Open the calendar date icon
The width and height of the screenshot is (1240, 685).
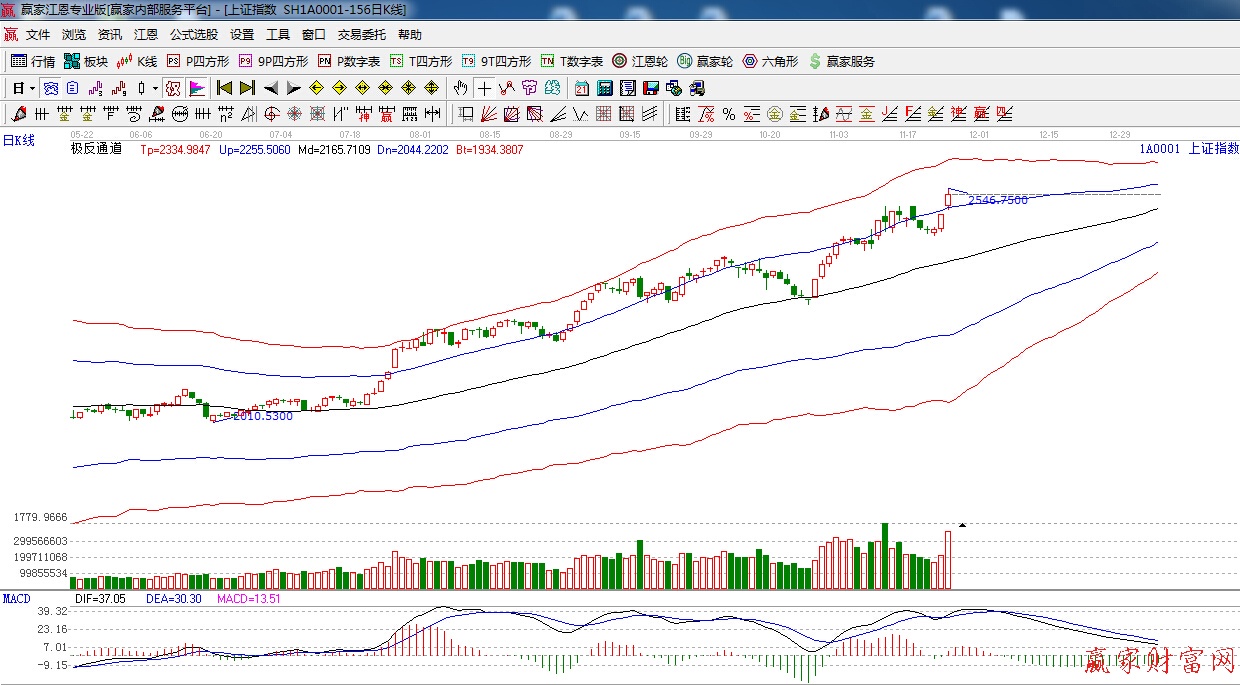580,88
